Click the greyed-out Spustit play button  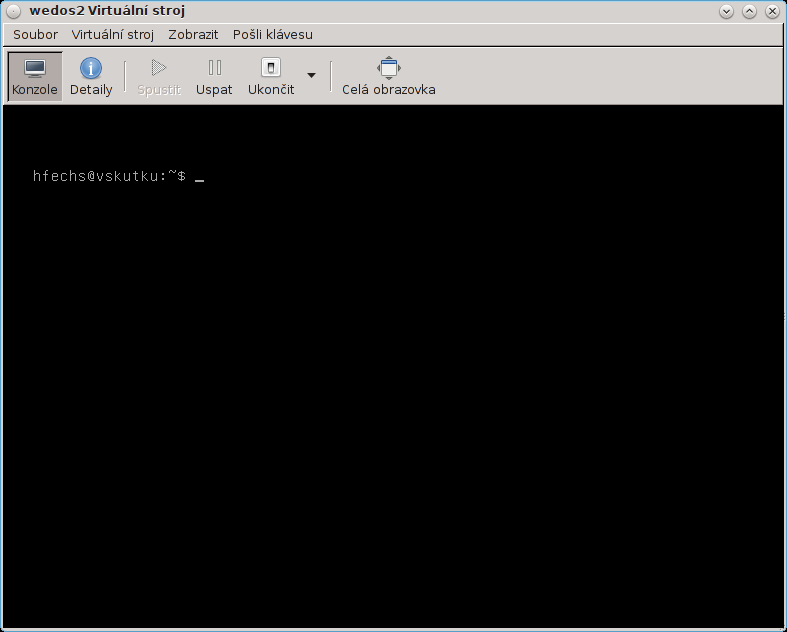coord(159,77)
